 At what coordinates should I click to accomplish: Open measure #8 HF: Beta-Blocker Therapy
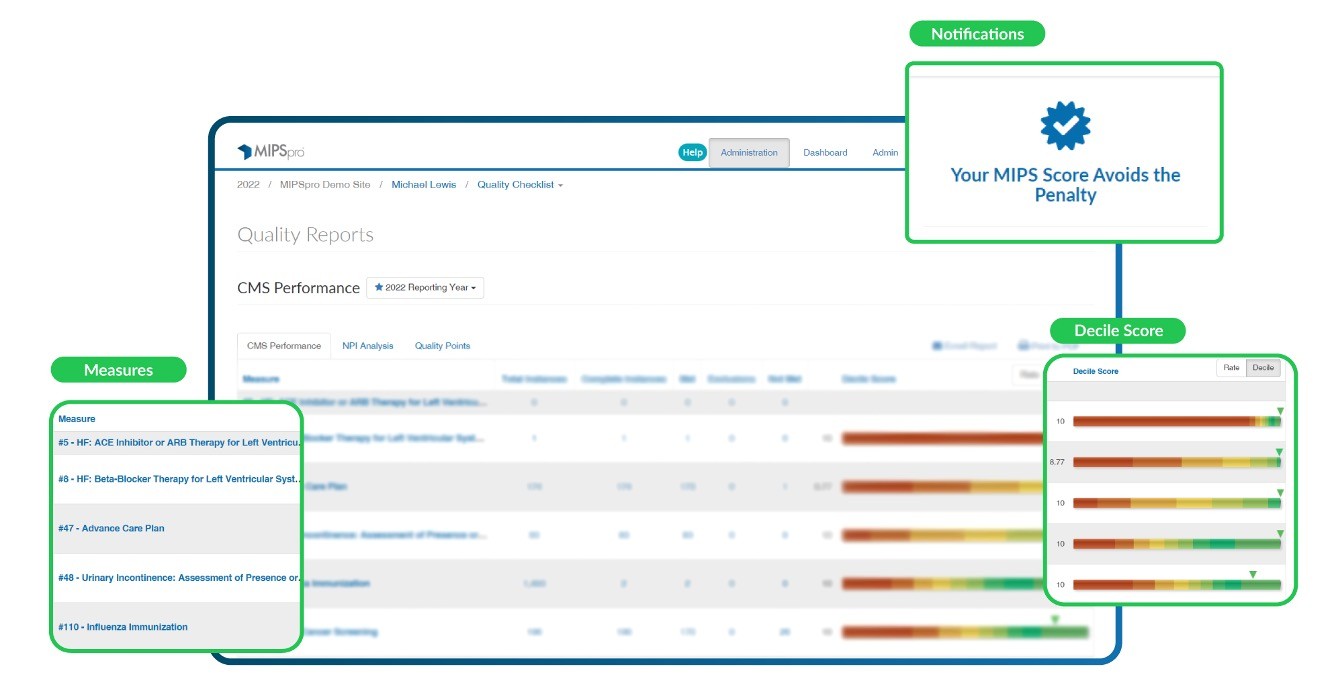pos(179,479)
